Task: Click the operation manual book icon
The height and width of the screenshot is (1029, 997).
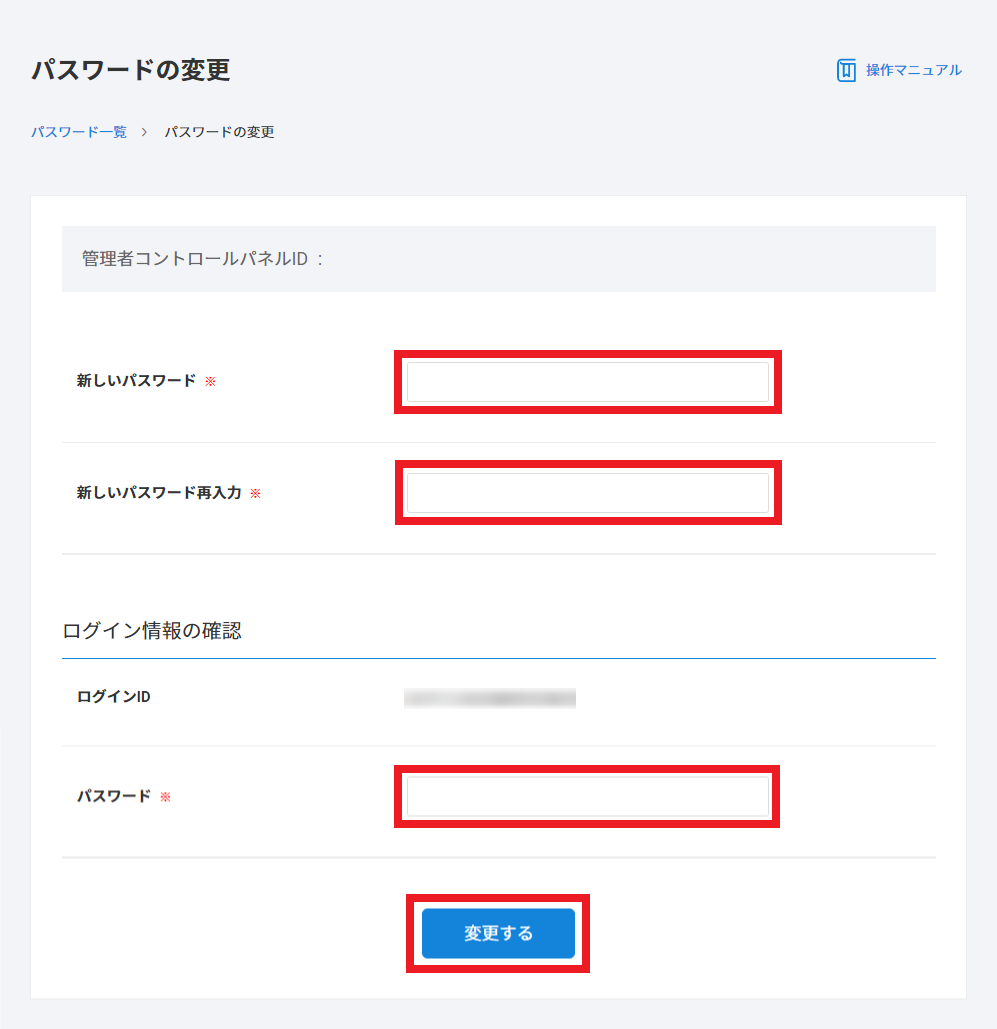Action: pos(846,70)
